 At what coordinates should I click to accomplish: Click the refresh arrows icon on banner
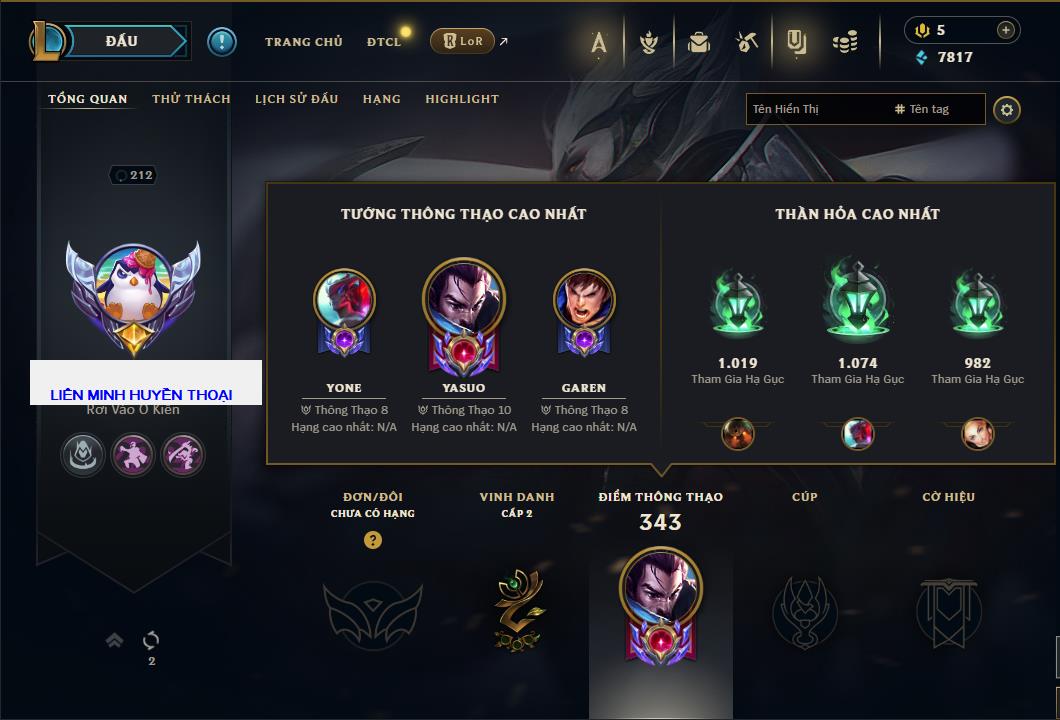[x=151, y=640]
